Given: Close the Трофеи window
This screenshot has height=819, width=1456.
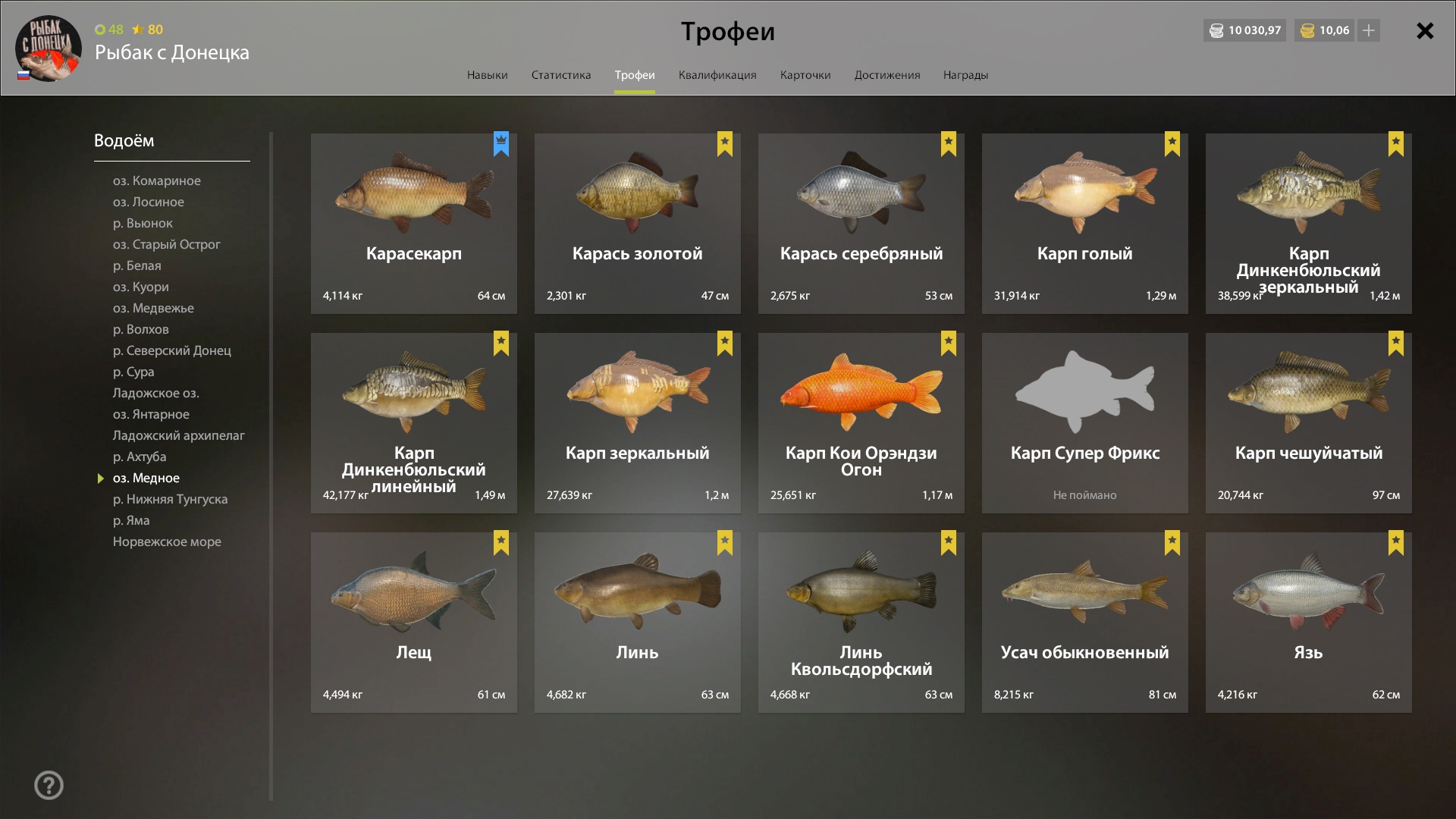Looking at the screenshot, I should pos(1425,30).
